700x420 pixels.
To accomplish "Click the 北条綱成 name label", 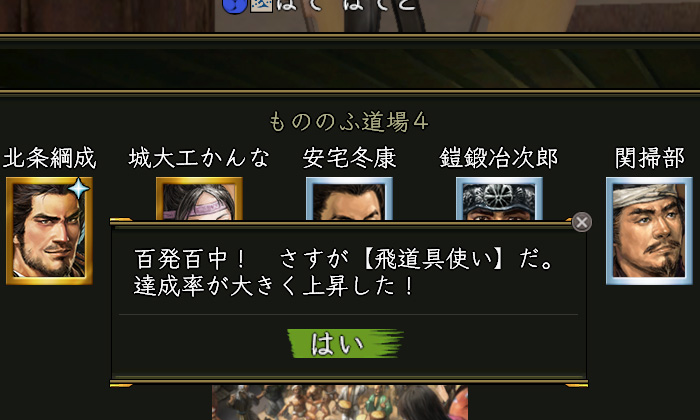I will [50, 158].
